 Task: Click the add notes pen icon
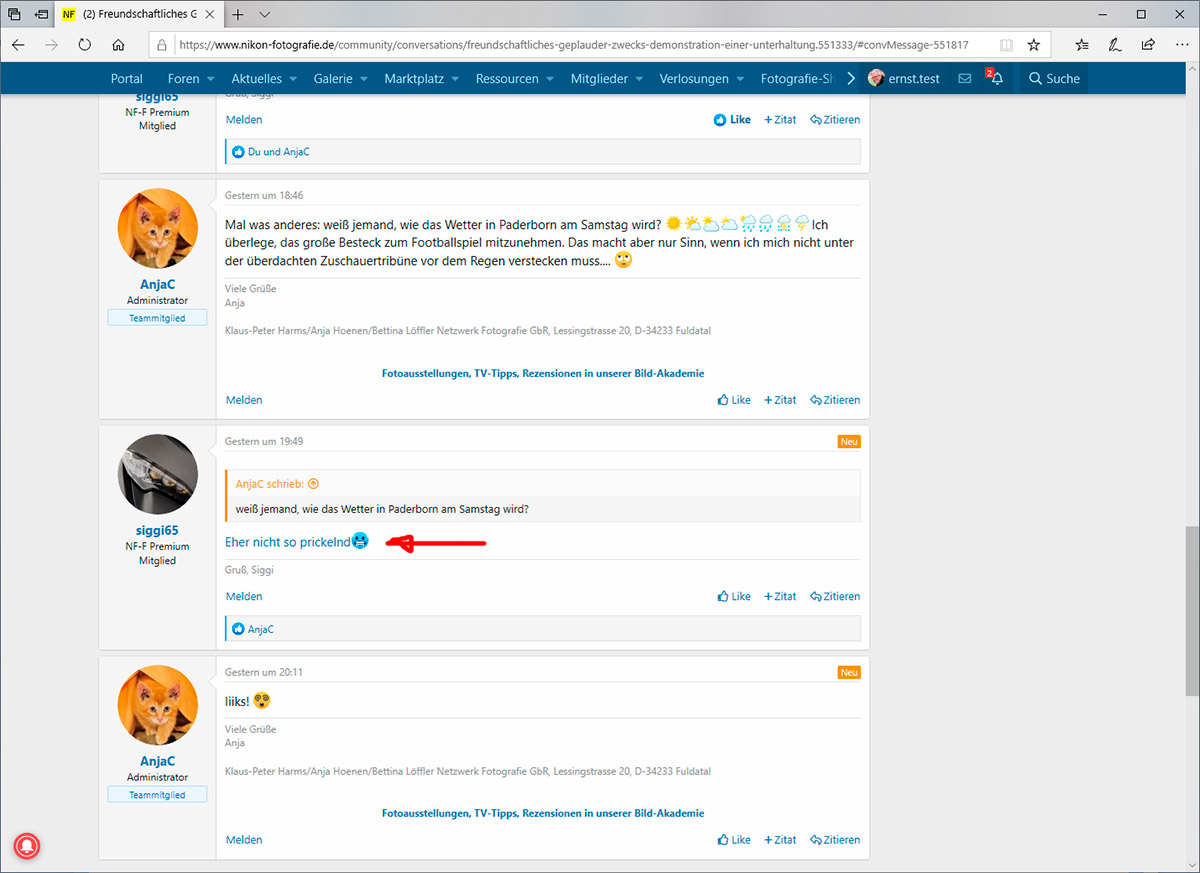[1115, 45]
